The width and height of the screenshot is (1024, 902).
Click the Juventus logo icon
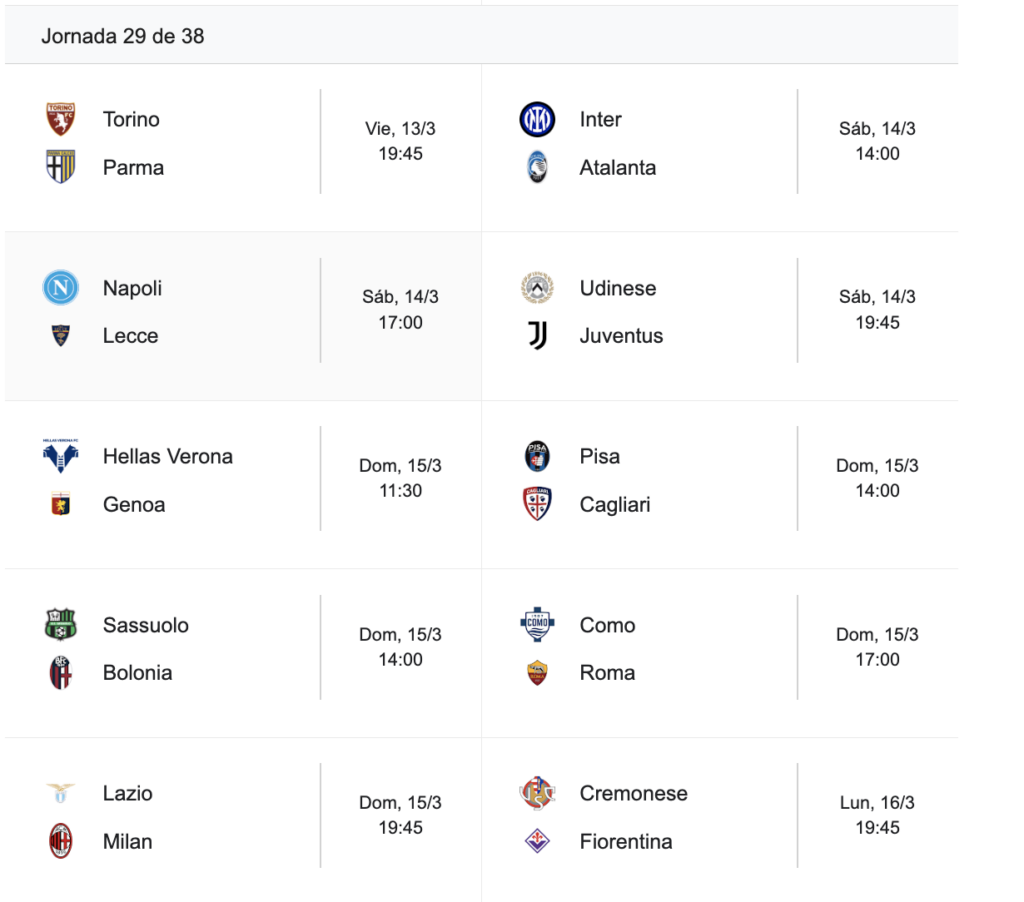[537, 336]
